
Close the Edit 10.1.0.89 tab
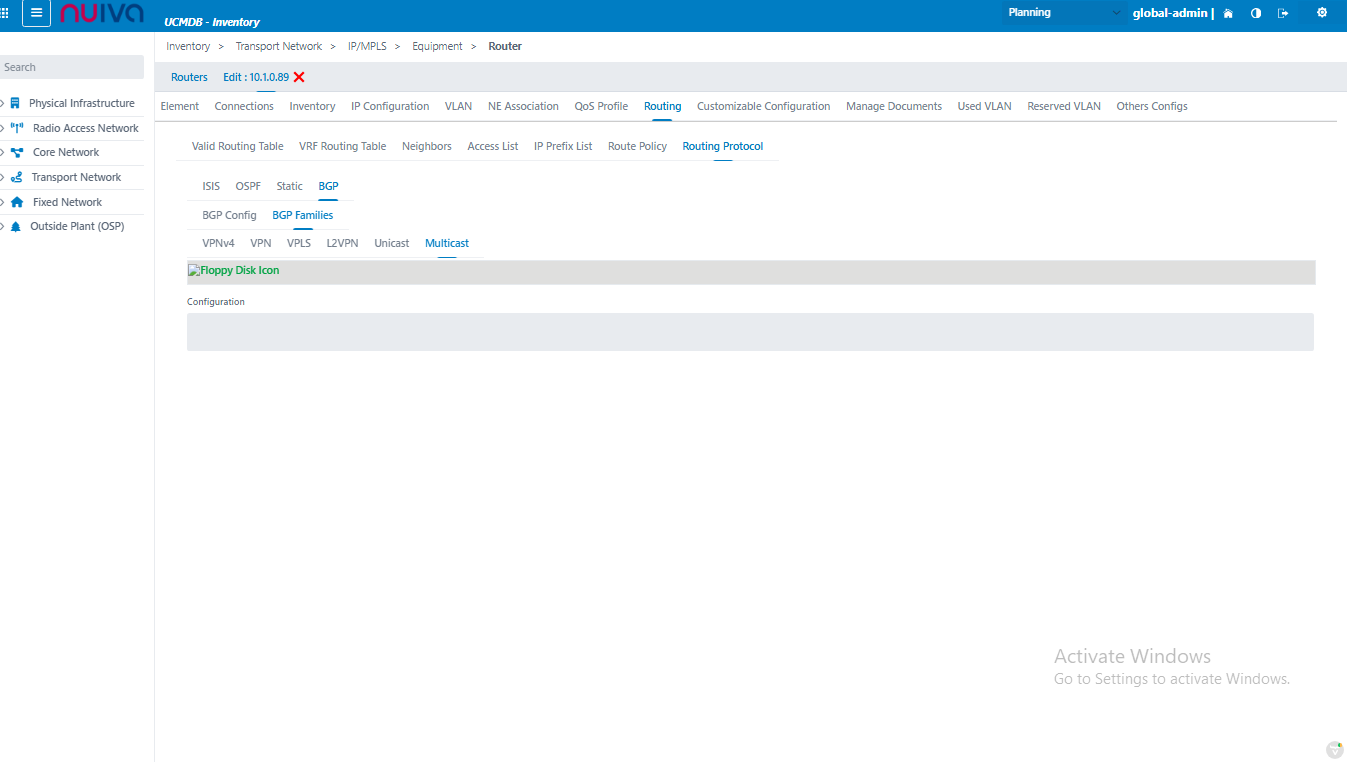[x=299, y=77]
